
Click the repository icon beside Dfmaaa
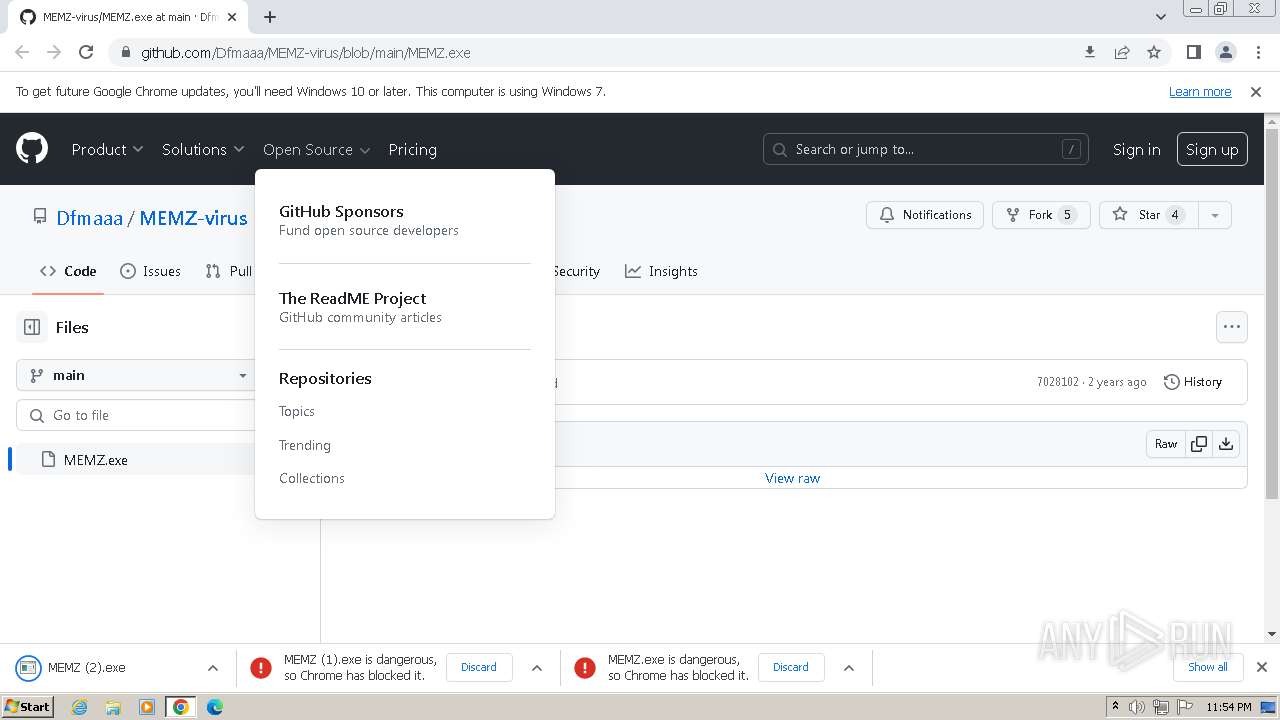(x=40, y=216)
